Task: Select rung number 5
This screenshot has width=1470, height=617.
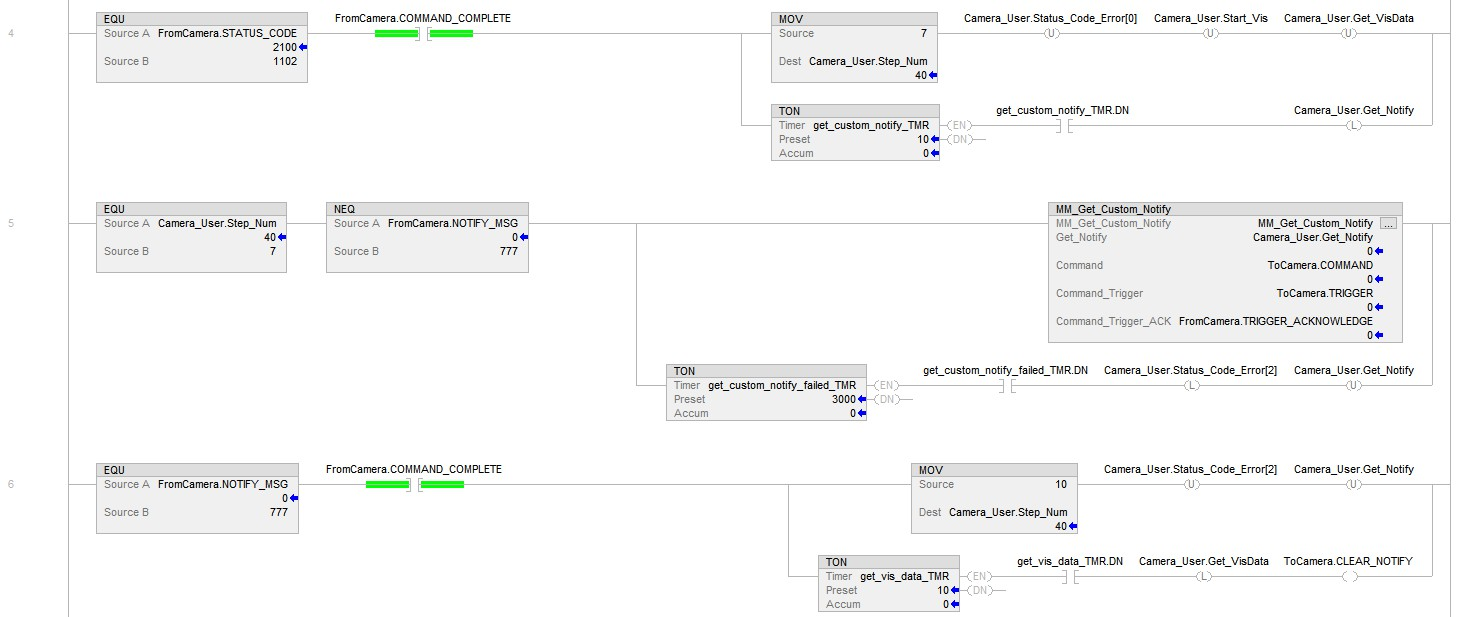Action: [x=12, y=223]
